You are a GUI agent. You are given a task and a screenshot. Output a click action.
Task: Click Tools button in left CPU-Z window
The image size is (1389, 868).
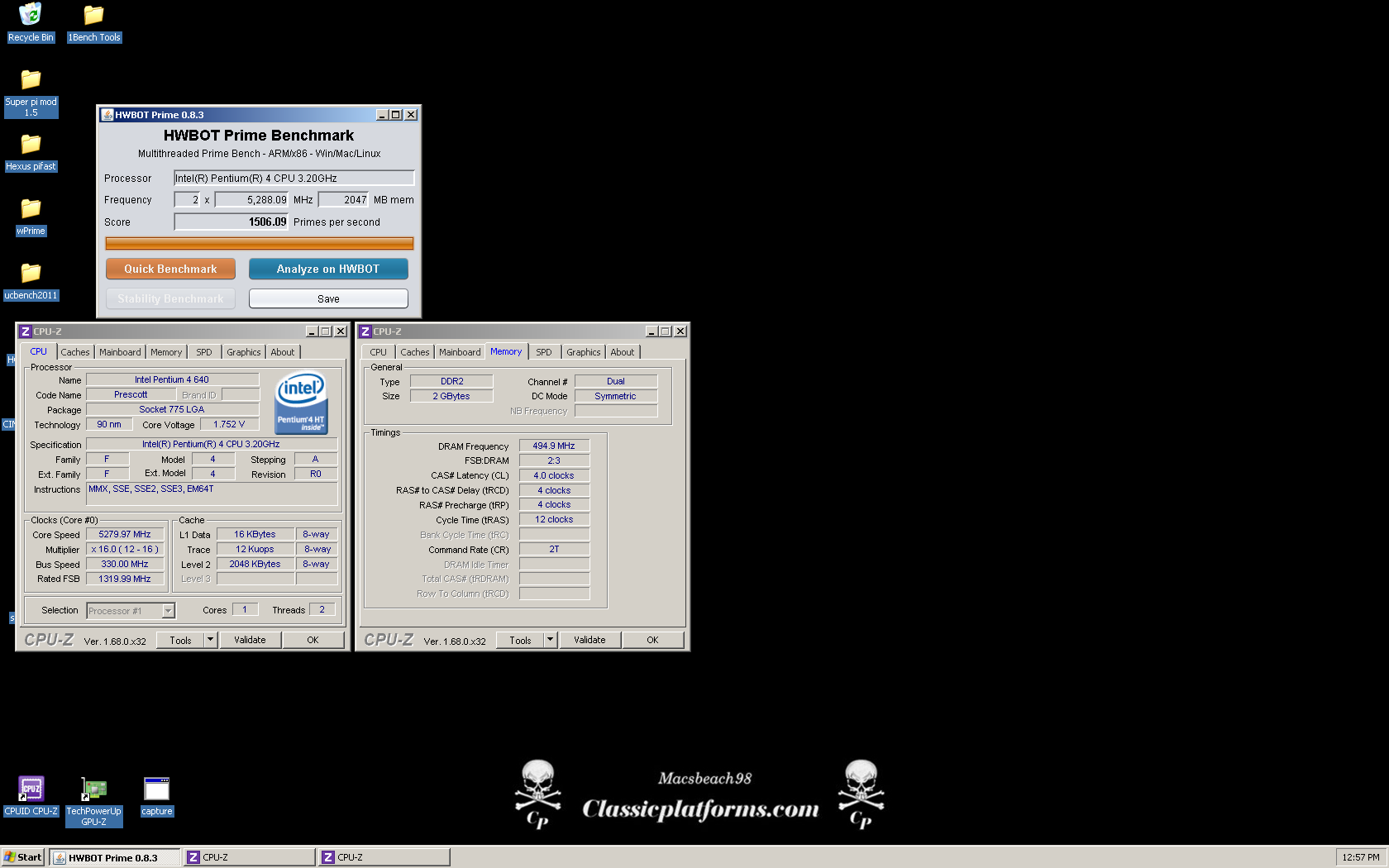(x=180, y=640)
